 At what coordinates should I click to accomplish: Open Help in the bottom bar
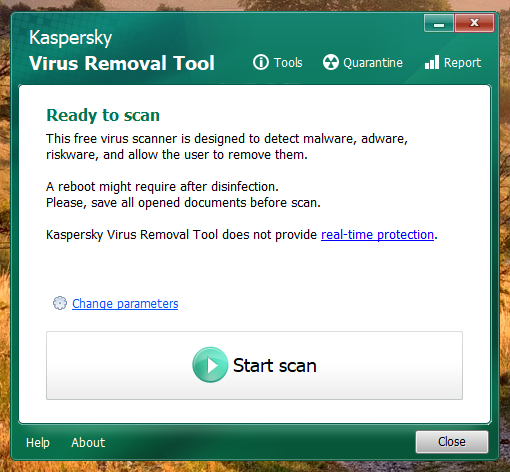pyautogui.click(x=38, y=443)
